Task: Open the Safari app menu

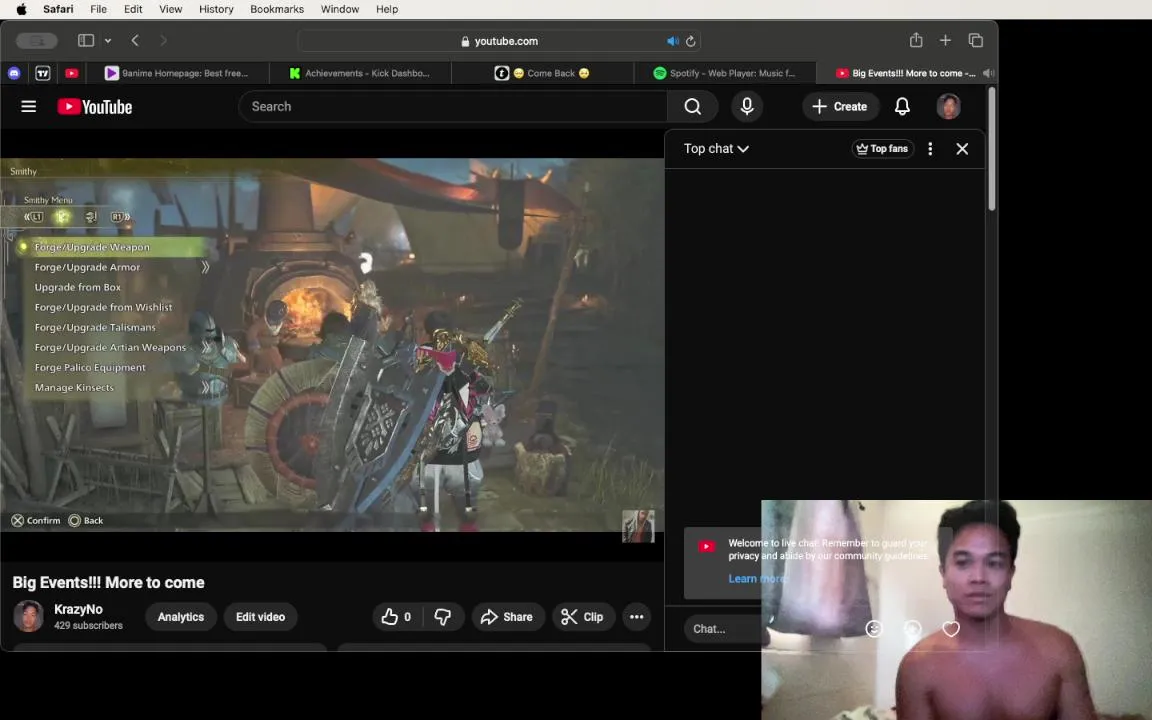Action: 58,10
